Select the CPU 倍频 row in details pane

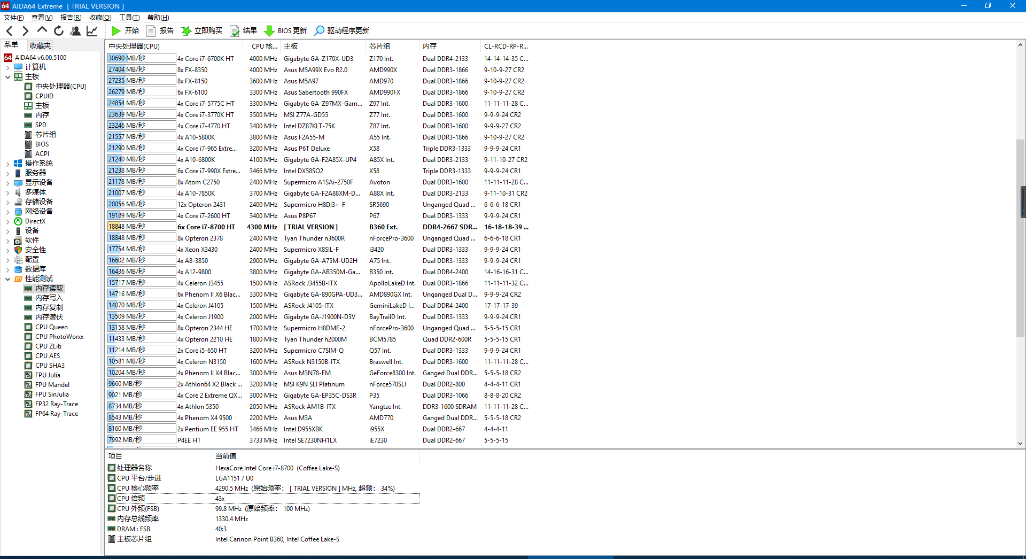pyautogui.click(x=263, y=498)
